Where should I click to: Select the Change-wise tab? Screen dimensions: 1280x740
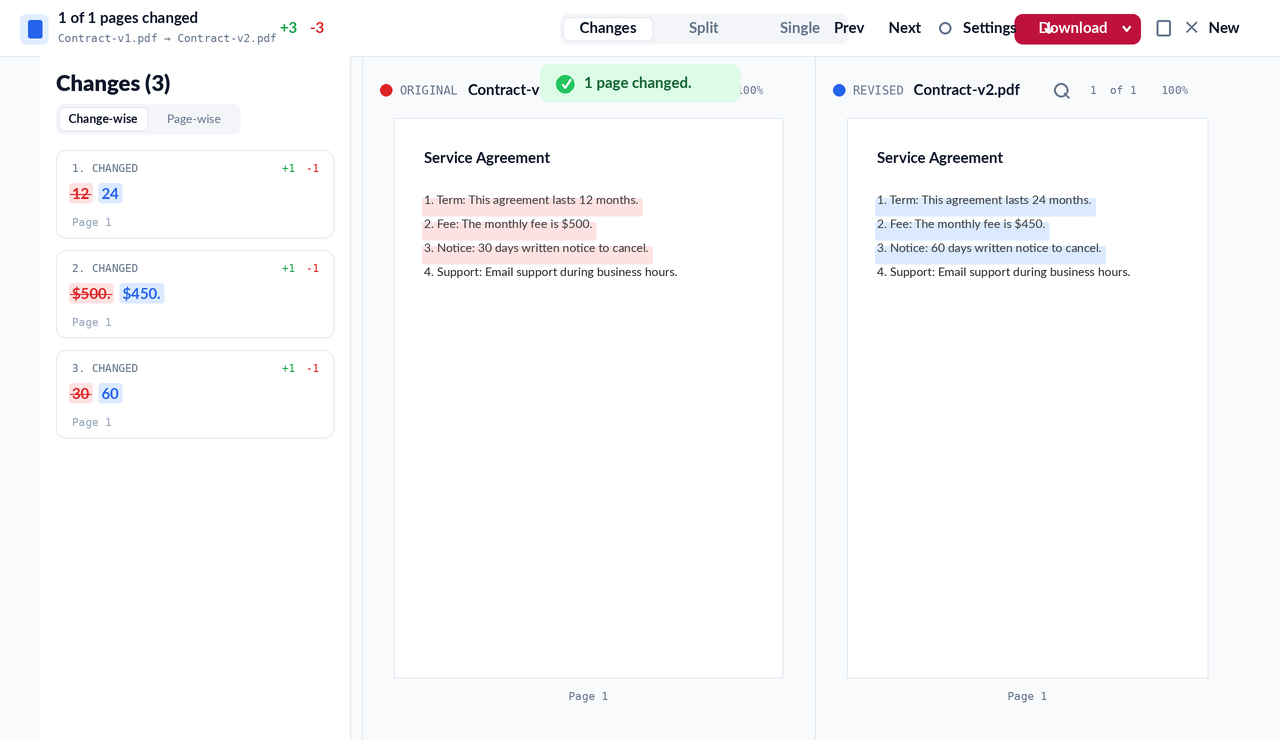pyautogui.click(x=103, y=119)
